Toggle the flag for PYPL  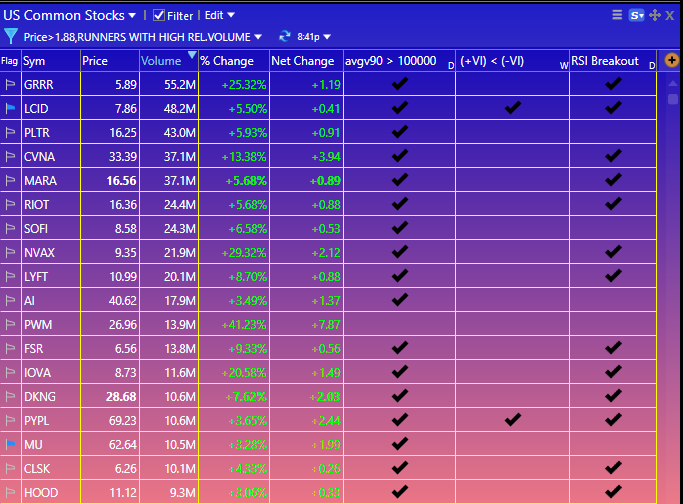10,420
